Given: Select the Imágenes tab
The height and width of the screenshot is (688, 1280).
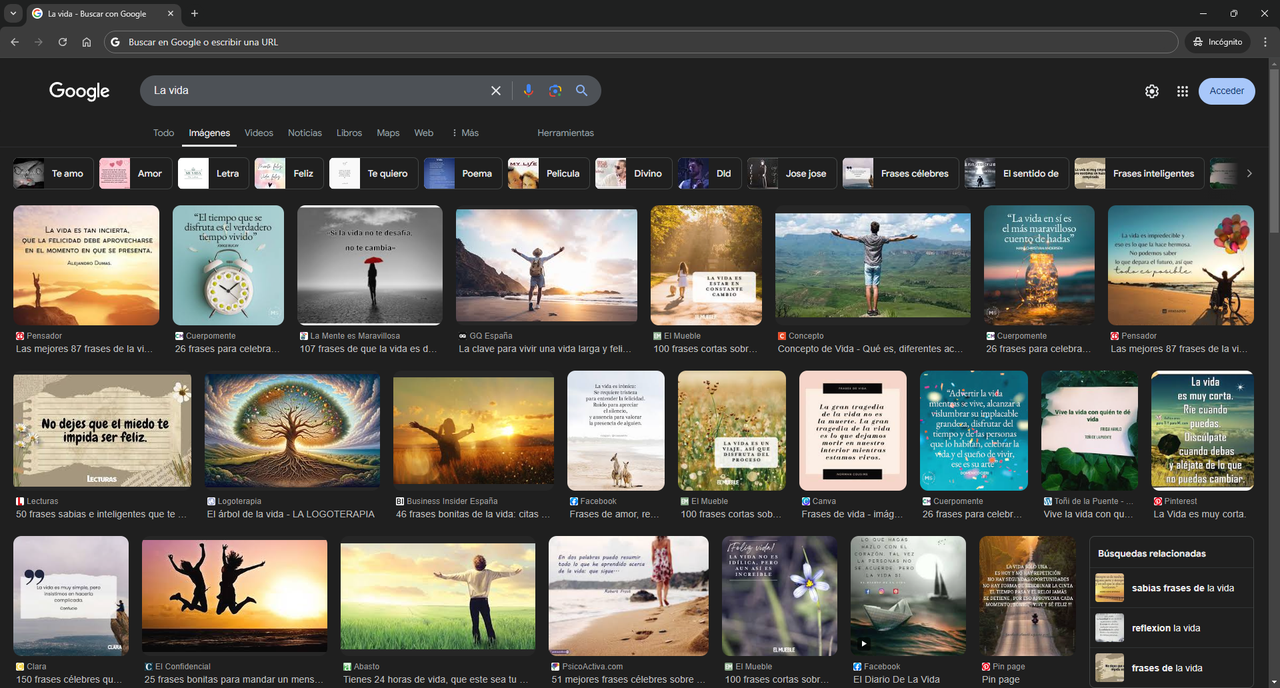Looking at the screenshot, I should (x=209, y=133).
